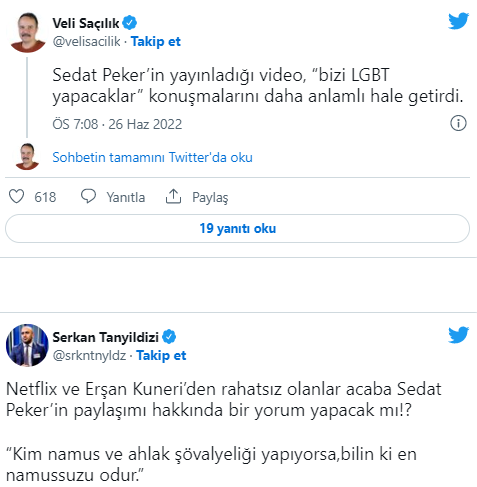This screenshot has width=477, height=487.
Task: Click Veli Saçılık's verified badge
Action: (130, 23)
